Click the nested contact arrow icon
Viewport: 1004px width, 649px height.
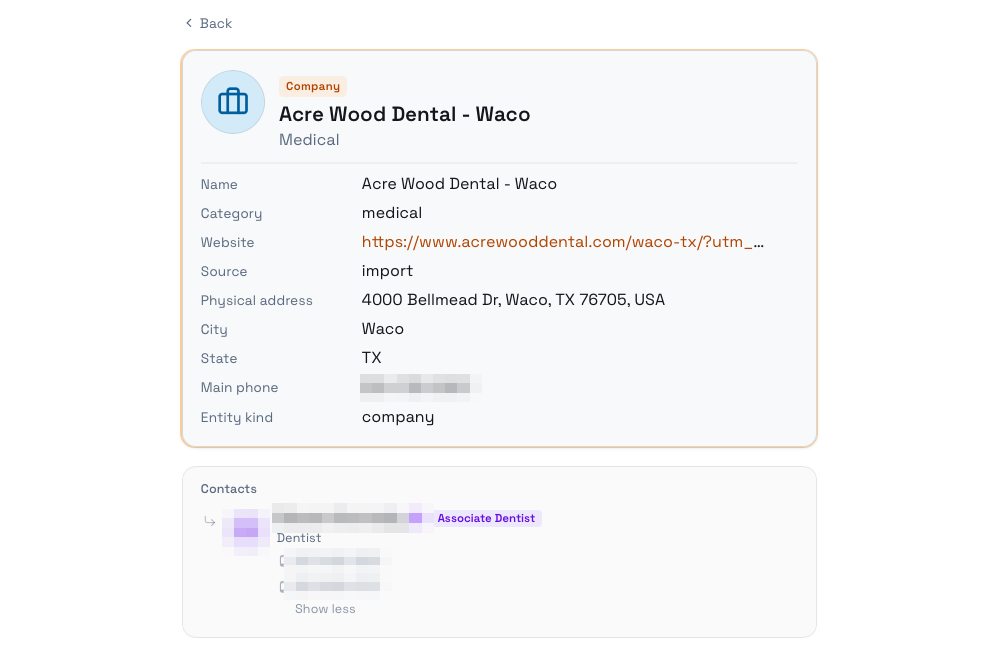pos(209,521)
